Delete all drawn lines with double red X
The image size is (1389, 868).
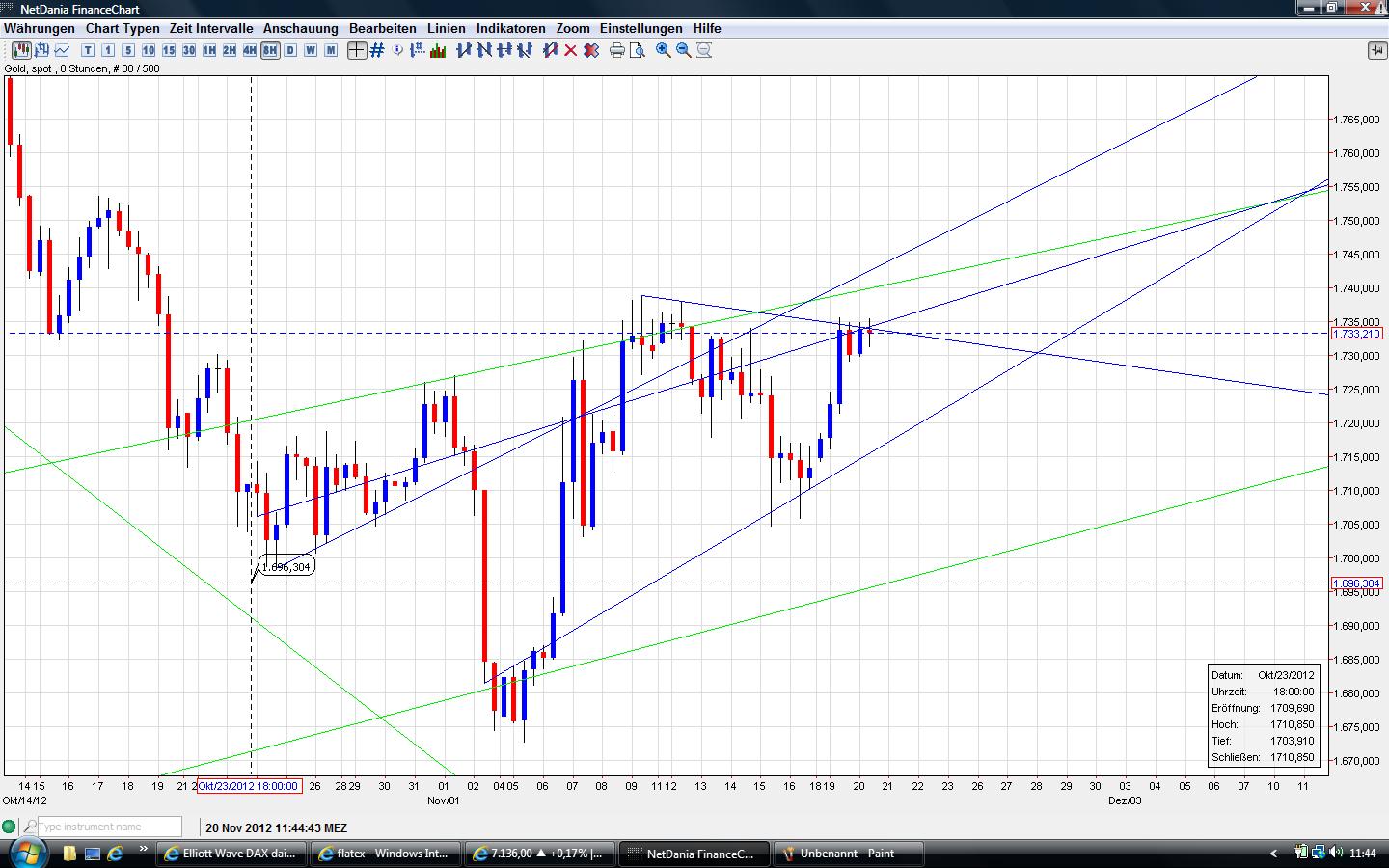pos(590,51)
